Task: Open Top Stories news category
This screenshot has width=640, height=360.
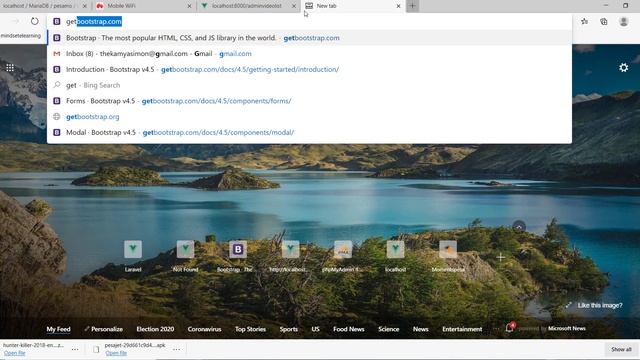Action: pos(250,329)
